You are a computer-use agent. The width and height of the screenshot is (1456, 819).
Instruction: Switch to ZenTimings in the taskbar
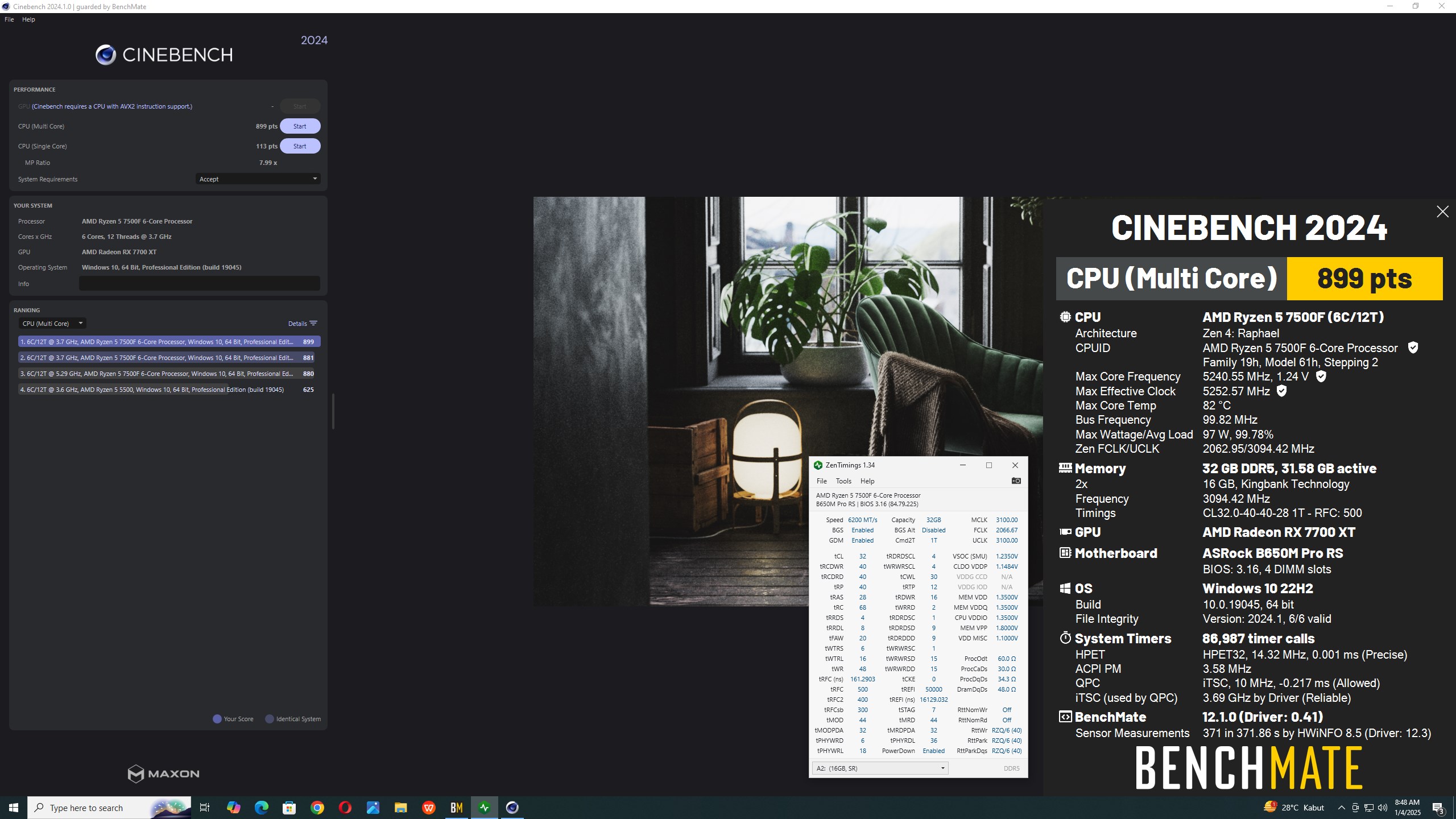pyautogui.click(x=485, y=808)
